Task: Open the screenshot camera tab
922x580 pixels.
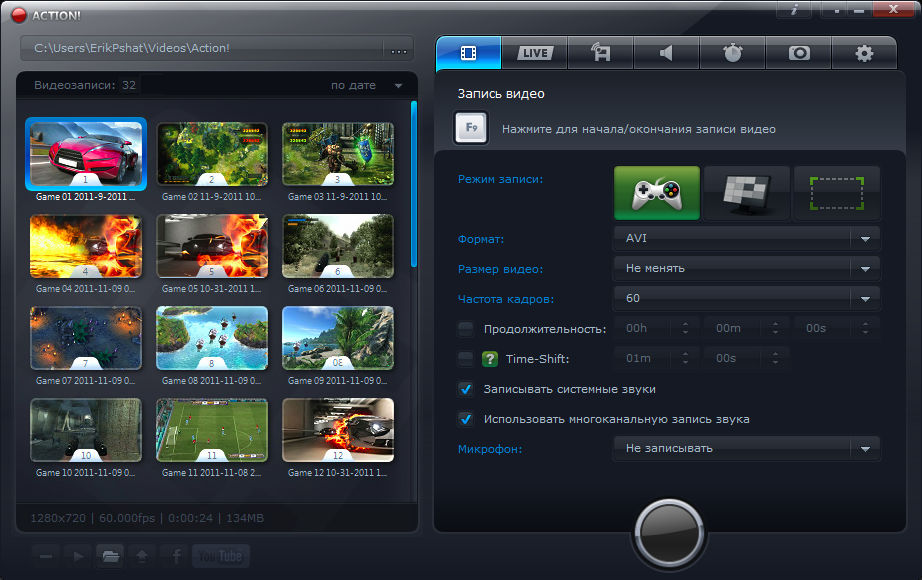Action: 799,53
